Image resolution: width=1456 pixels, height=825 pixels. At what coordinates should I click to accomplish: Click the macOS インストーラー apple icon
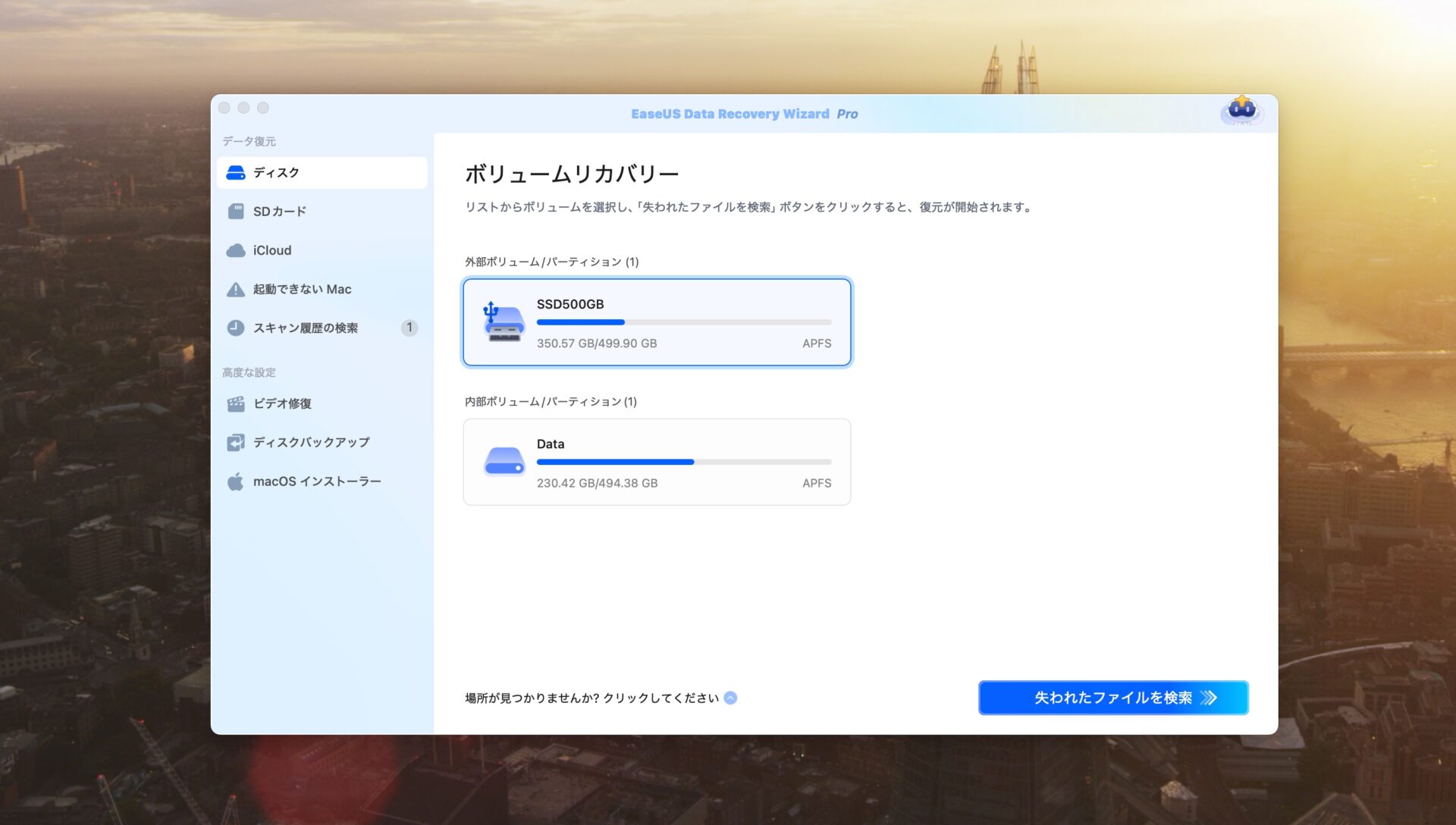click(236, 482)
